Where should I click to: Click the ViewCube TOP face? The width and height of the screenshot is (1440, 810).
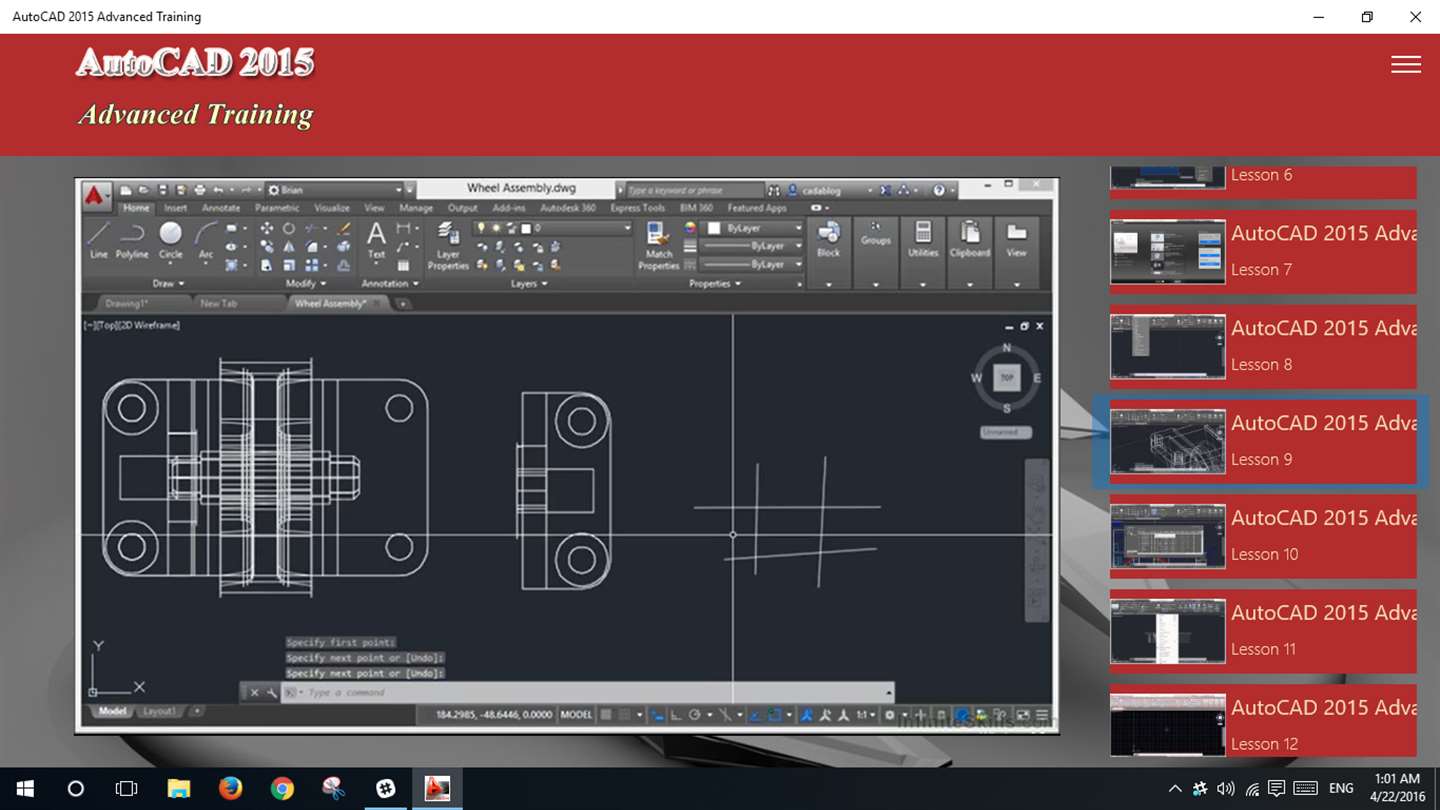(x=1006, y=378)
